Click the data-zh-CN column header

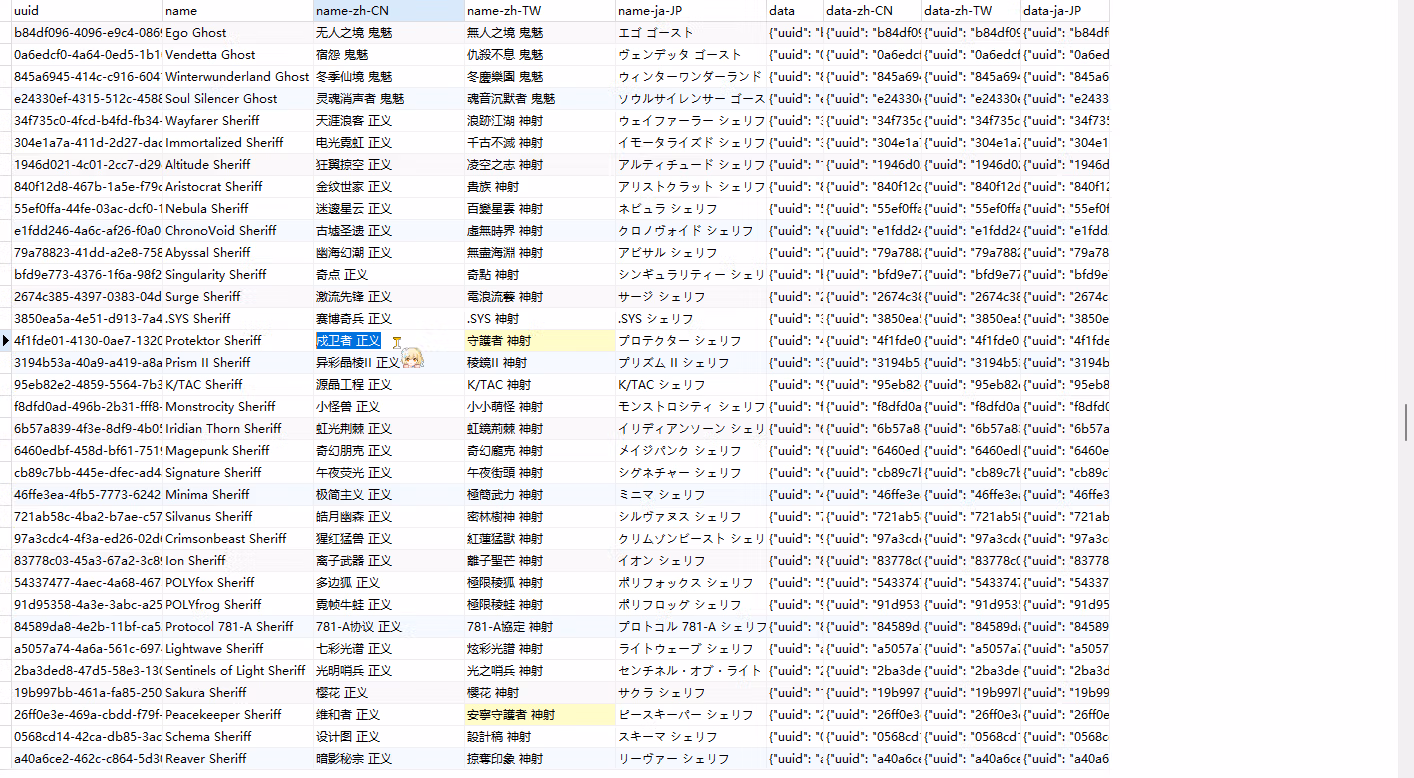pos(872,11)
